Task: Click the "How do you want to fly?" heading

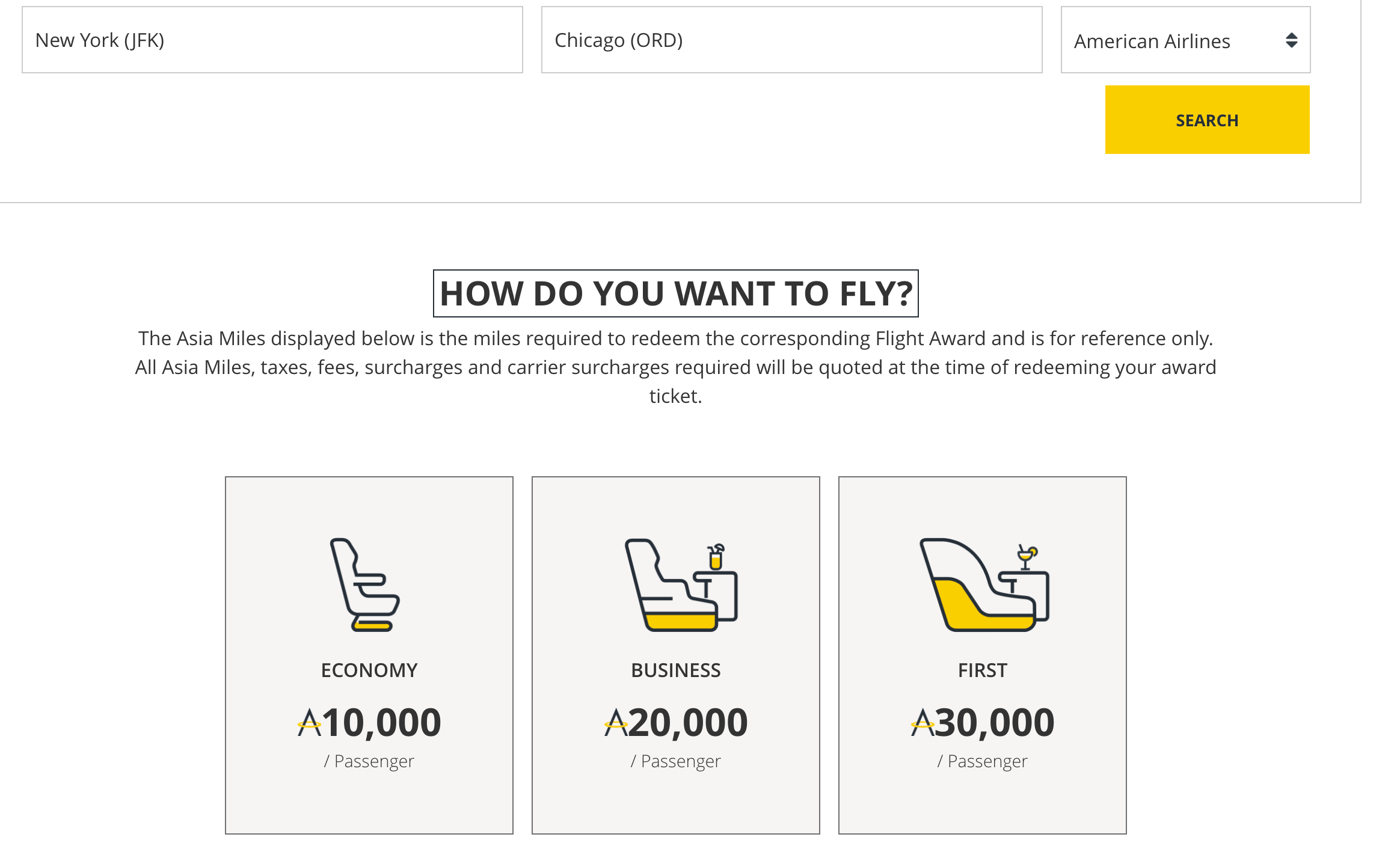Action: pos(676,293)
